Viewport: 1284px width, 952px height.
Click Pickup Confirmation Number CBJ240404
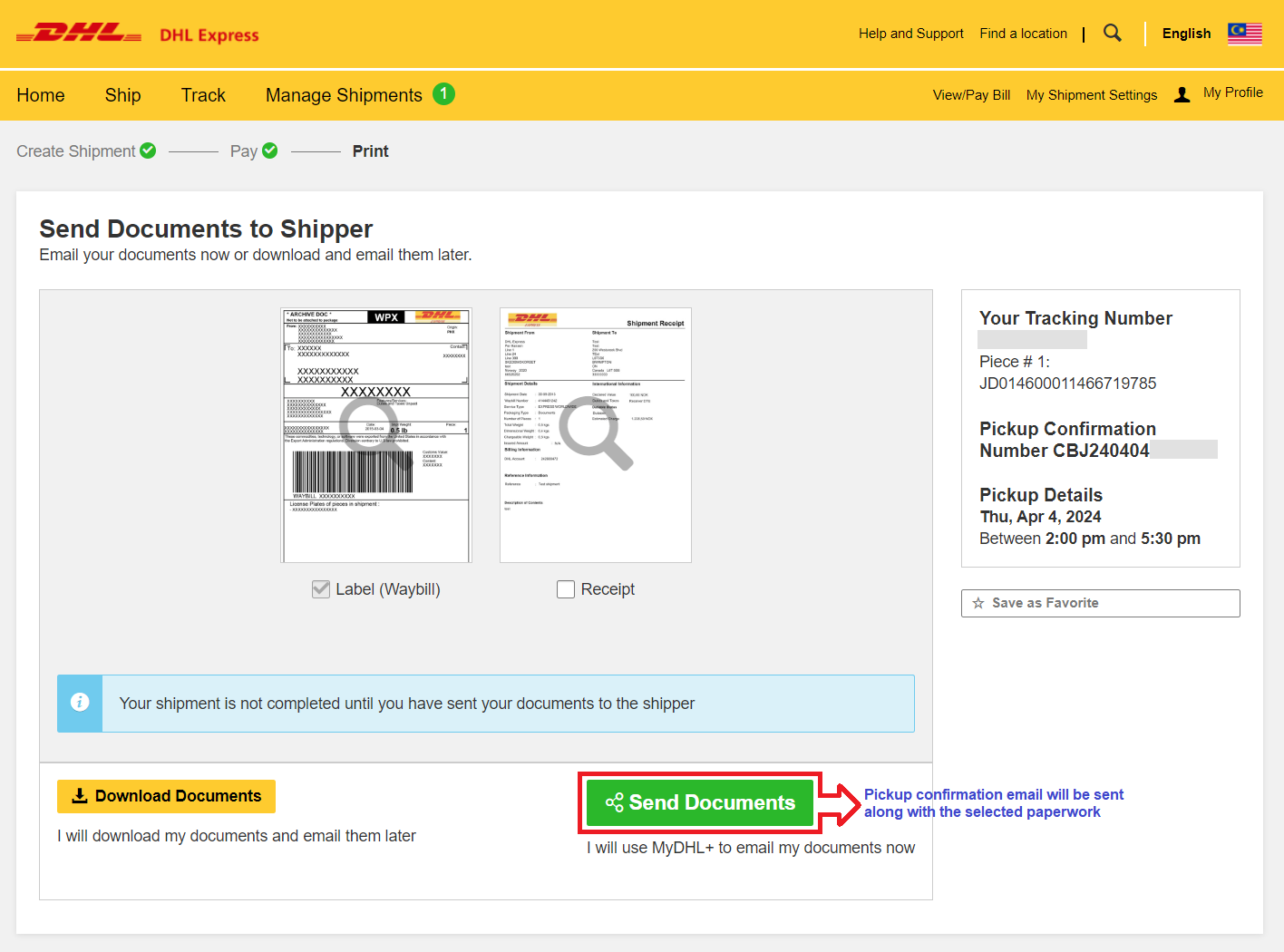pyautogui.click(x=1067, y=440)
